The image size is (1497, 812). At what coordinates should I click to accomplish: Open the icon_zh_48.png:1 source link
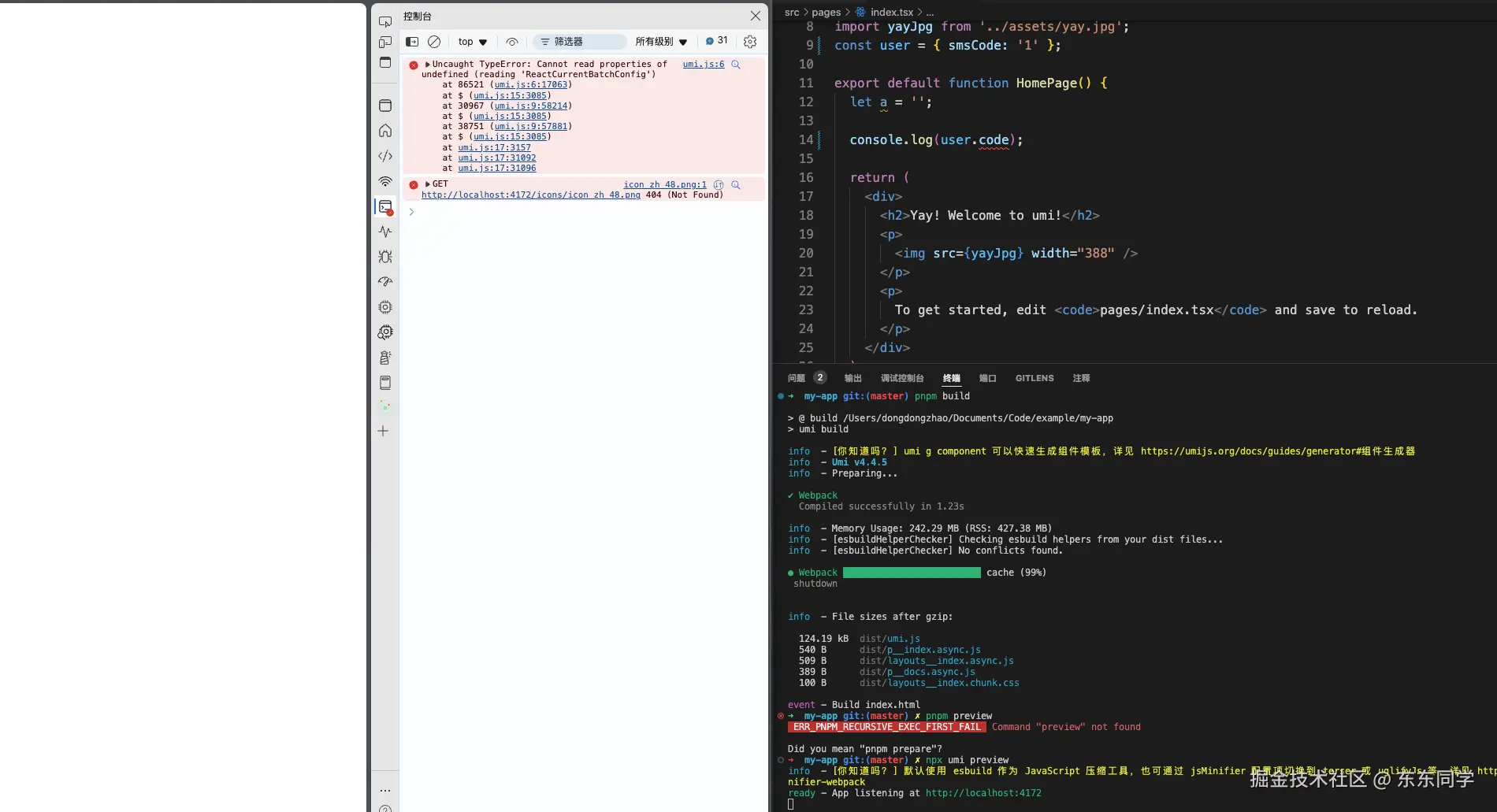pos(665,185)
